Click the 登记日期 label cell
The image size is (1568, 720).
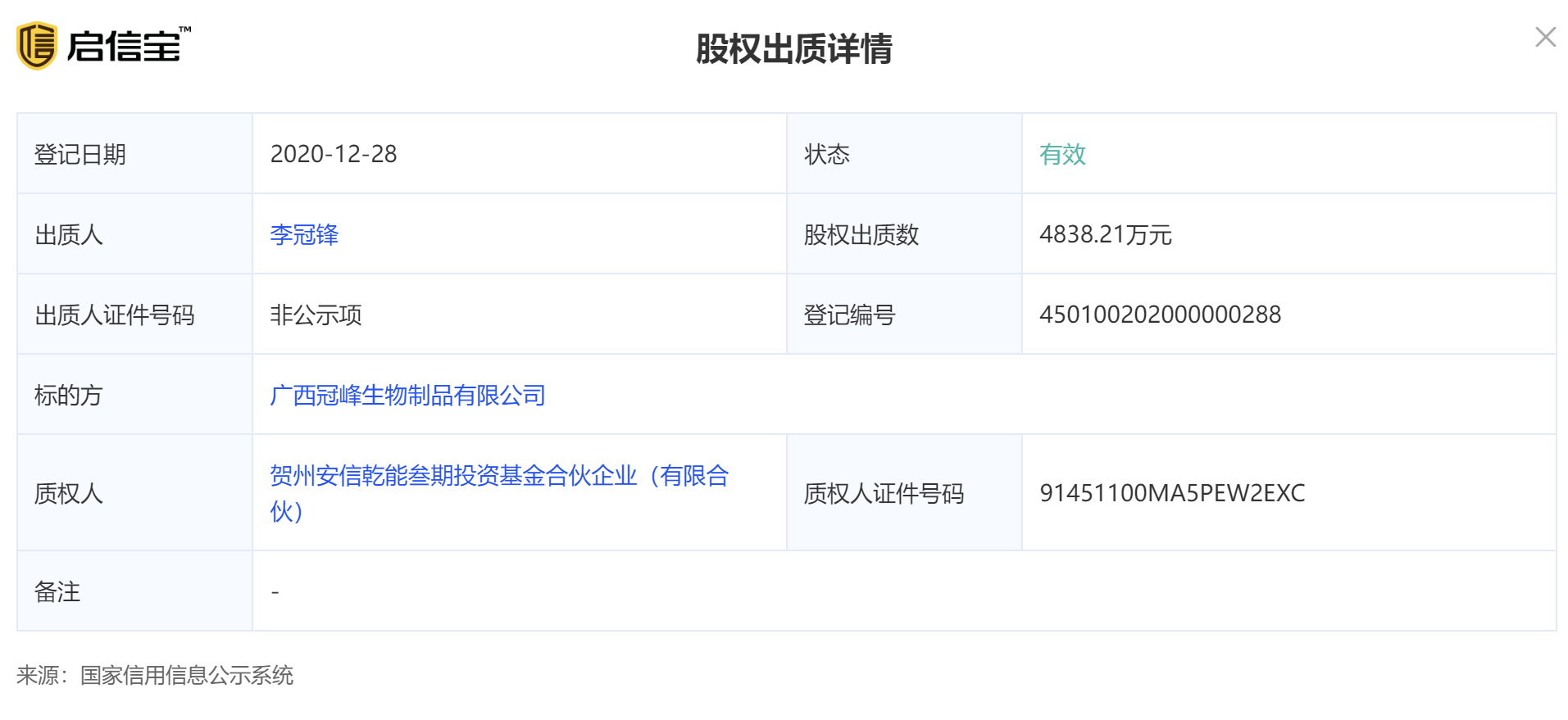134,154
